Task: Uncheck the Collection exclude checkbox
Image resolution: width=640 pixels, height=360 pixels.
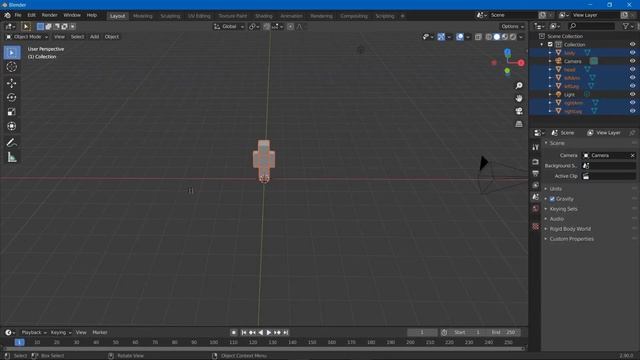Action: [x=550, y=44]
